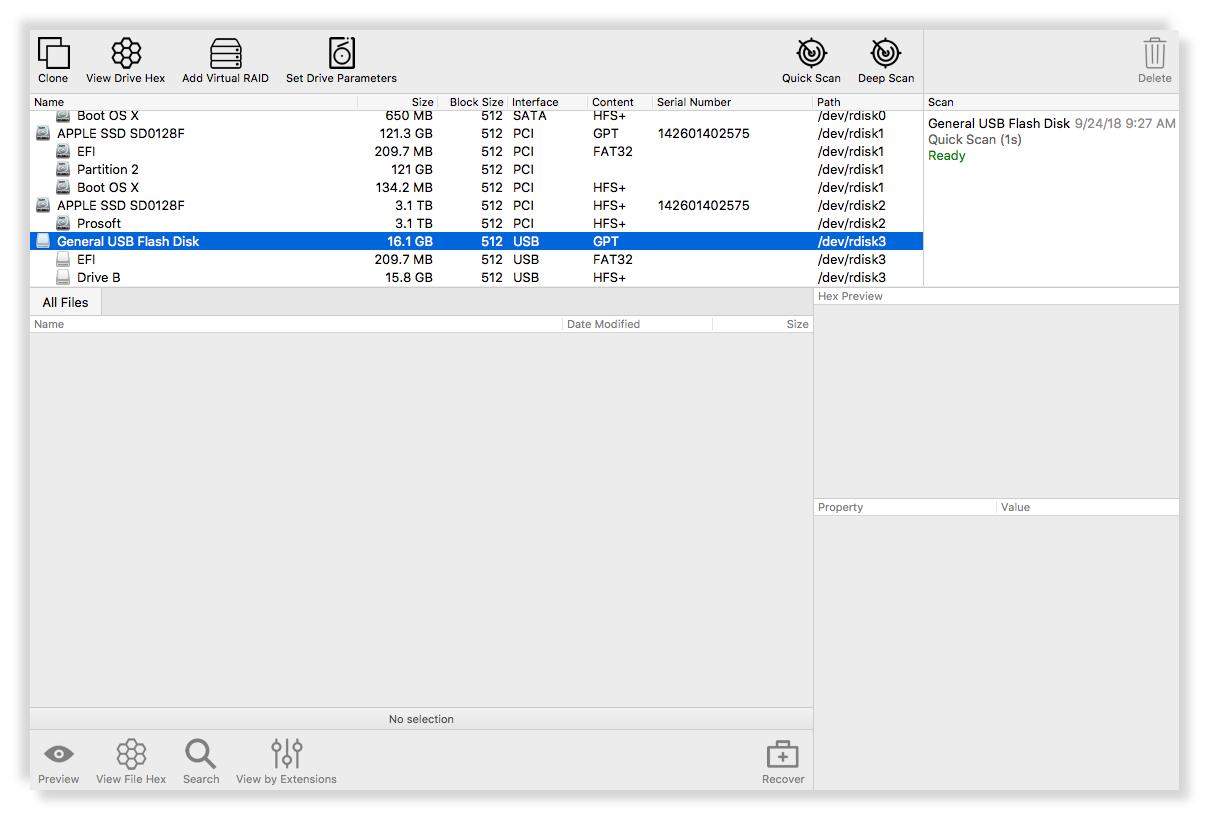
Task: Click the Preview eye icon
Action: (59, 755)
